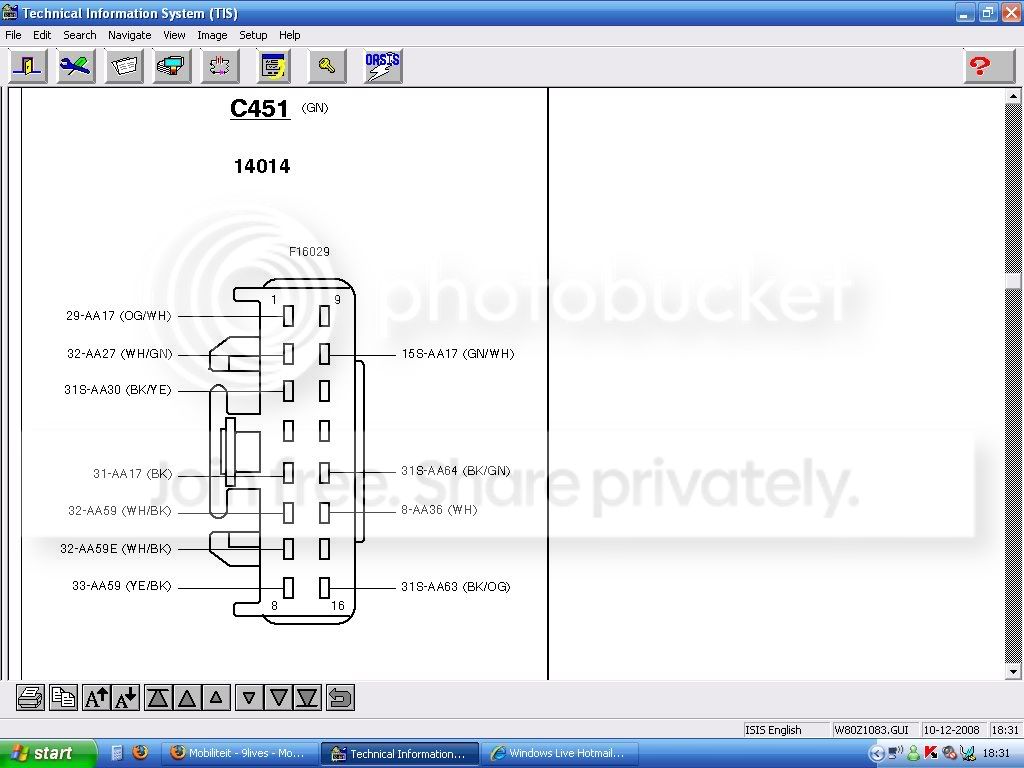This screenshot has height=768, width=1024.
Task: Click the decrease text size icon
Action: click(126, 698)
